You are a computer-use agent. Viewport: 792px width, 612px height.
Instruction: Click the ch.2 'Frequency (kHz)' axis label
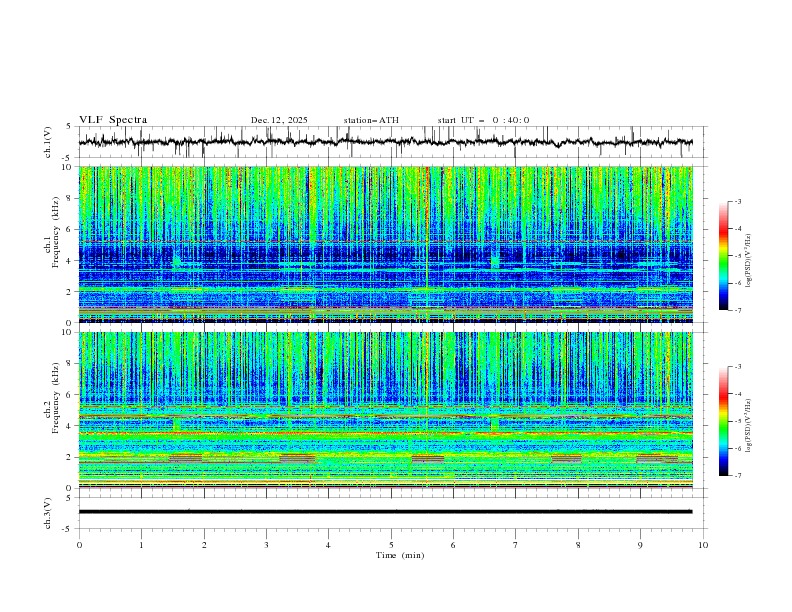[56, 398]
